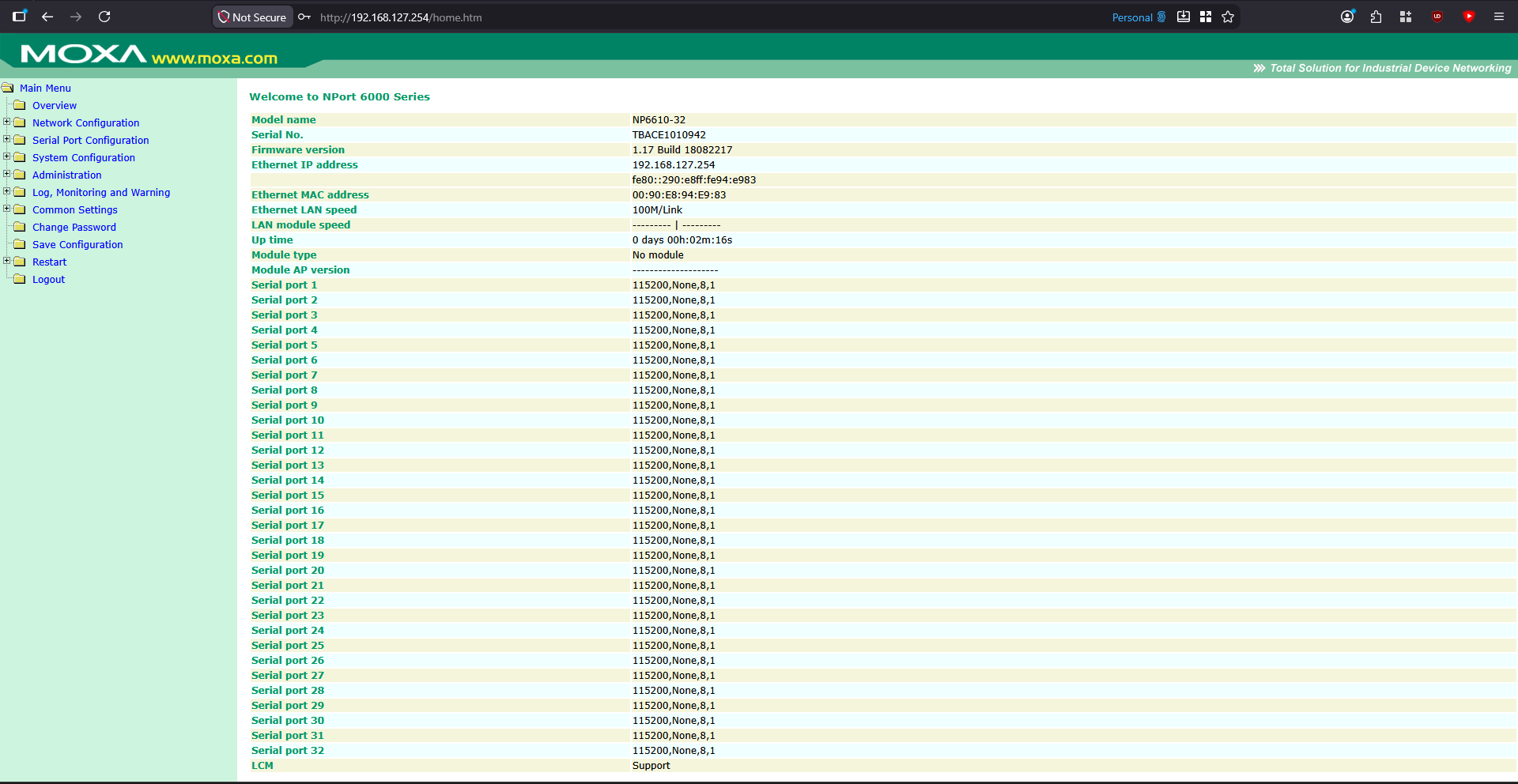
Task: Click the Main Menu root link
Action: click(x=45, y=89)
